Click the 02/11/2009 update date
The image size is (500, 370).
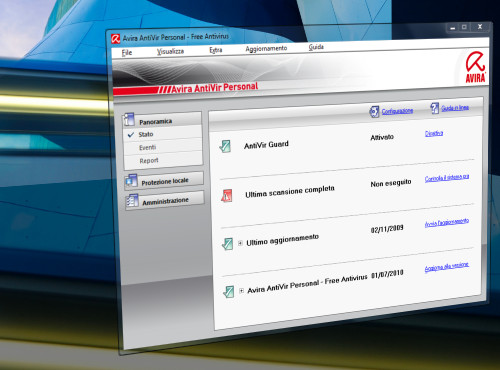387,229
